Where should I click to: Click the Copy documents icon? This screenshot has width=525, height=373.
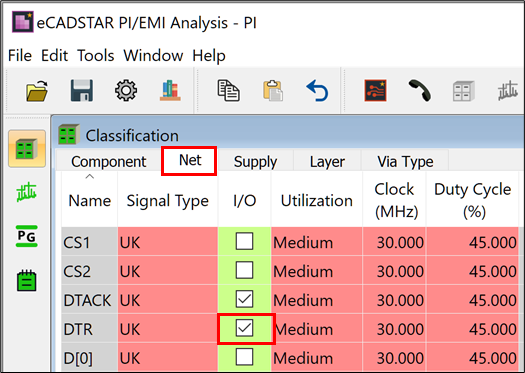pos(228,90)
